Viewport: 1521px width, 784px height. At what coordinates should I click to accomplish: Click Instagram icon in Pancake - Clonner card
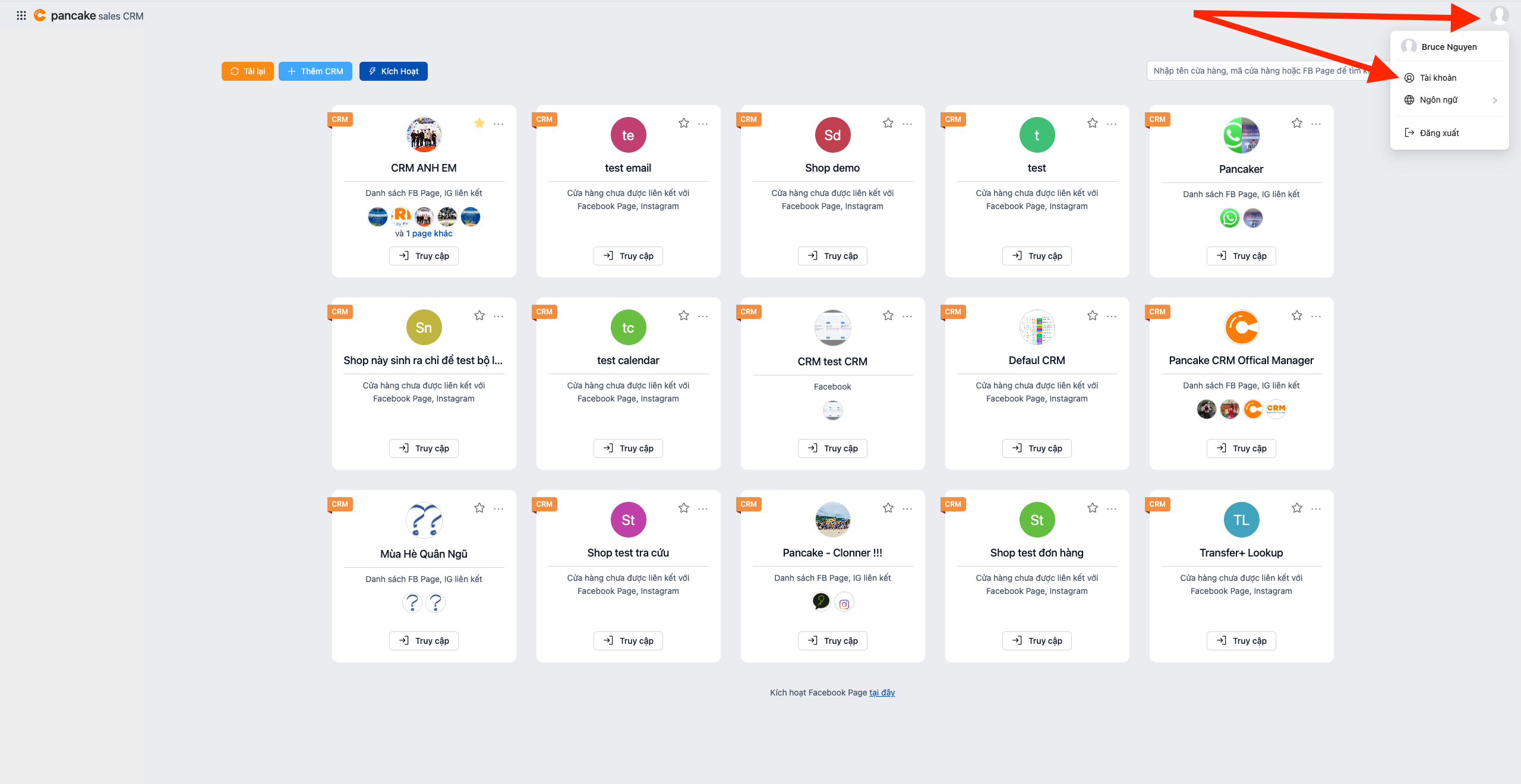(x=844, y=604)
